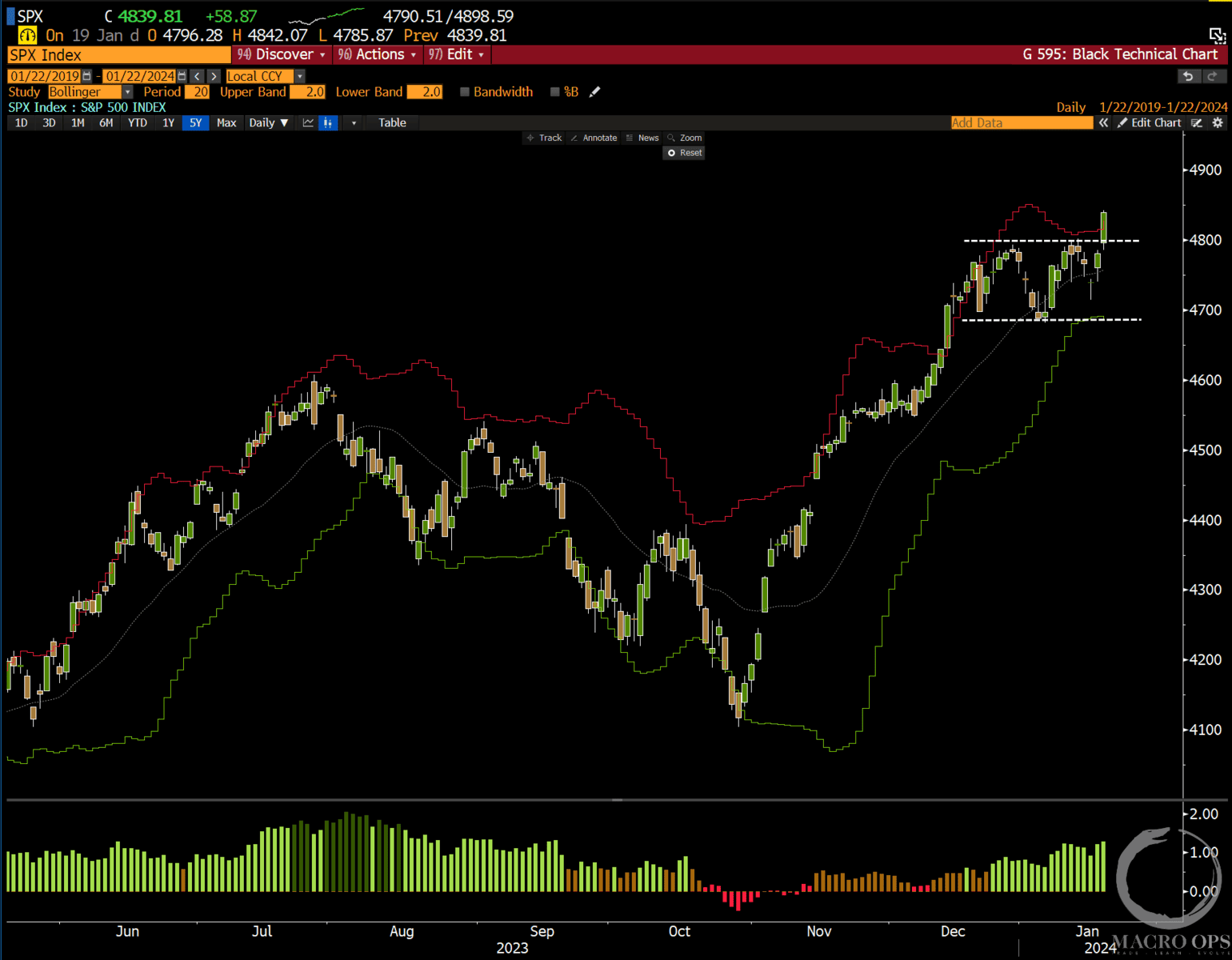Click the Lower Band value field
Image resolution: width=1232 pixels, height=960 pixels.
click(x=425, y=92)
